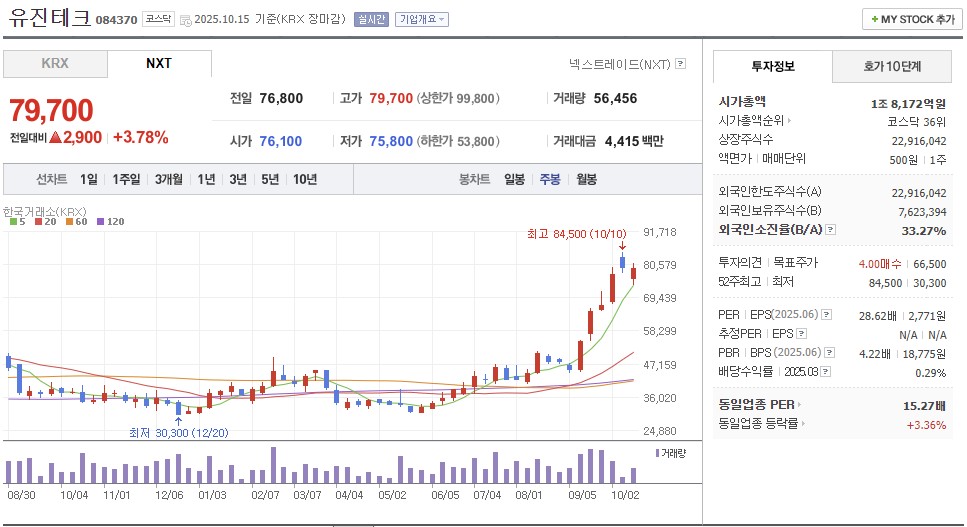Click the 10/02 date label on the chart axis

(x=625, y=495)
